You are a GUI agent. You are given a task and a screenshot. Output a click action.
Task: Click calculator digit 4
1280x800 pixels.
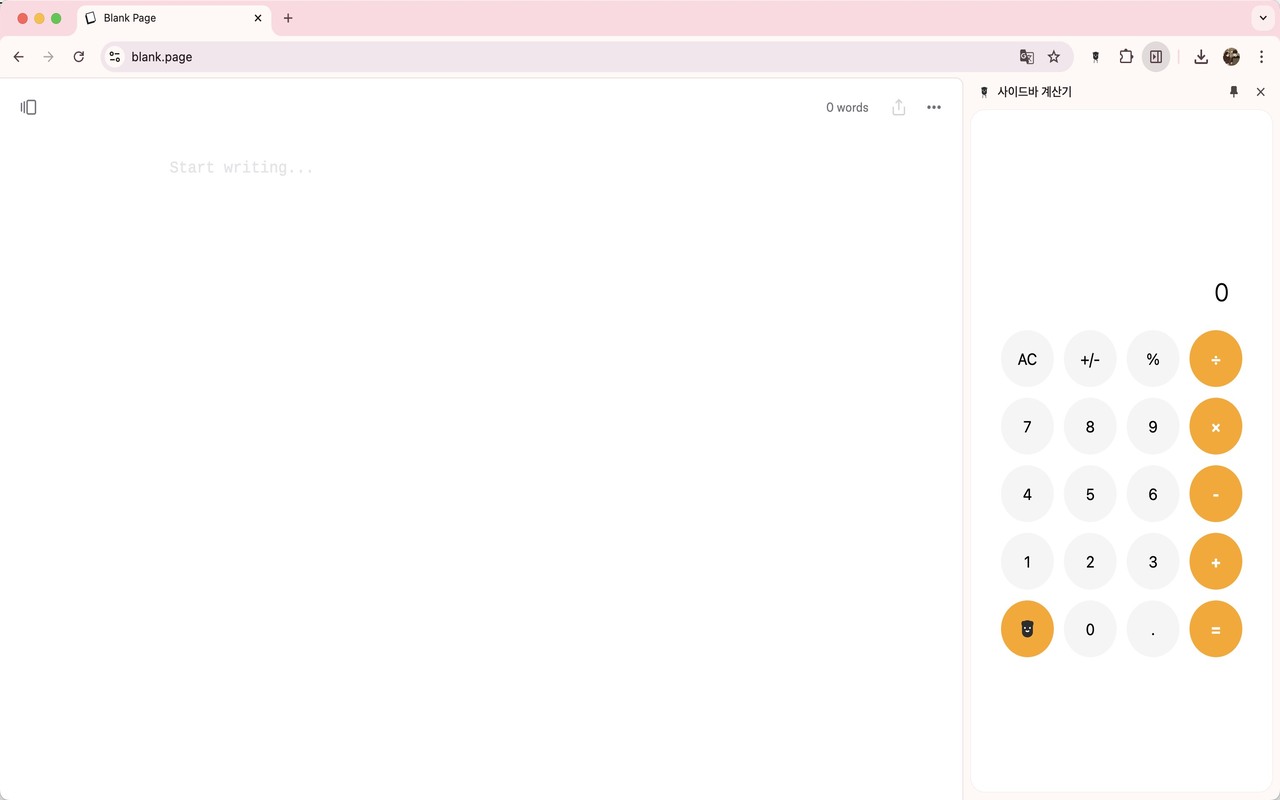click(1027, 494)
